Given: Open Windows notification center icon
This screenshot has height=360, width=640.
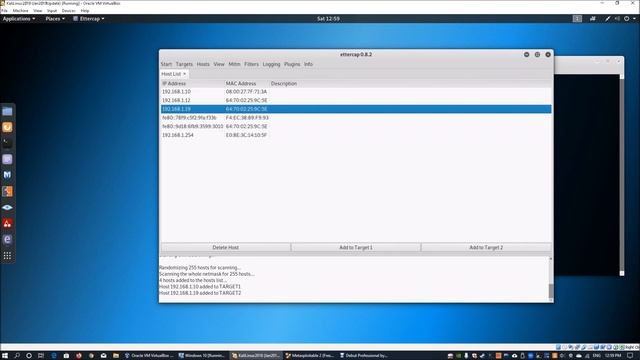Looking at the screenshot, I should pyautogui.click(x=630, y=356).
